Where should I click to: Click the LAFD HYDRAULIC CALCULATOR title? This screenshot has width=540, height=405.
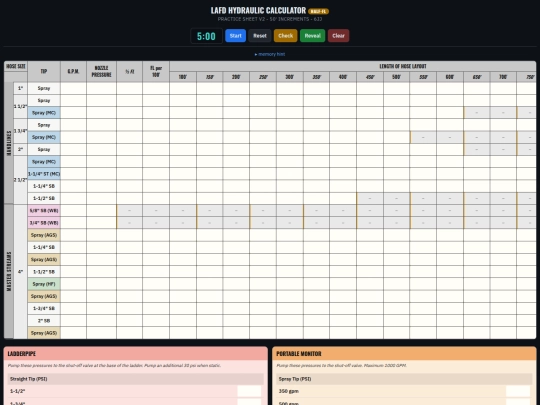click(258, 11)
